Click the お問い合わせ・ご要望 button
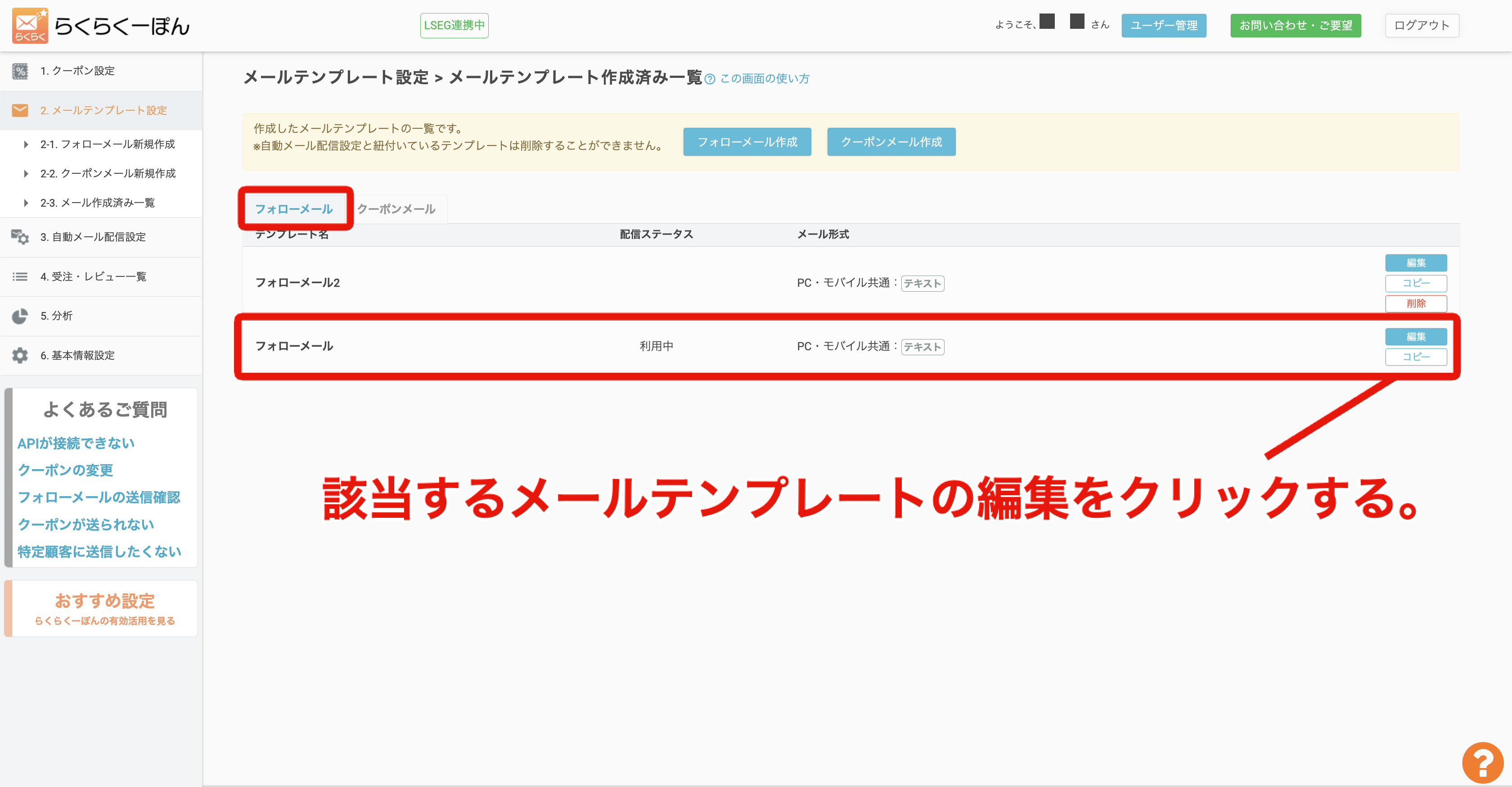This screenshot has width=1512, height=787. [x=1296, y=25]
